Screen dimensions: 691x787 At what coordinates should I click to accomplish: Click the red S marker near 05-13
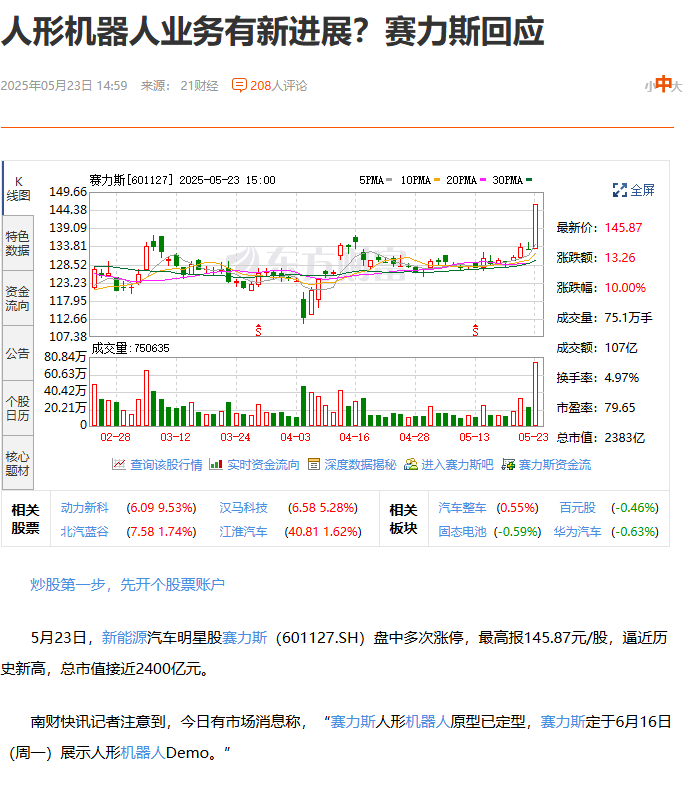pos(475,330)
